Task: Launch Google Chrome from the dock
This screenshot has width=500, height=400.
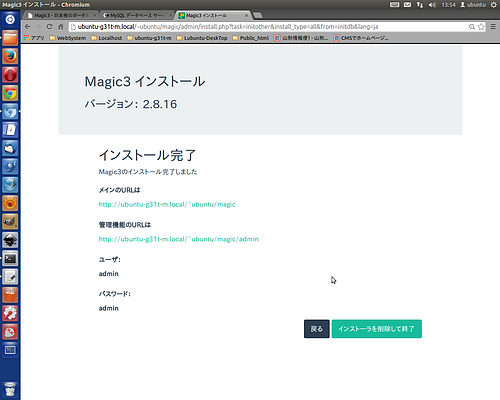Action: (10, 93)
